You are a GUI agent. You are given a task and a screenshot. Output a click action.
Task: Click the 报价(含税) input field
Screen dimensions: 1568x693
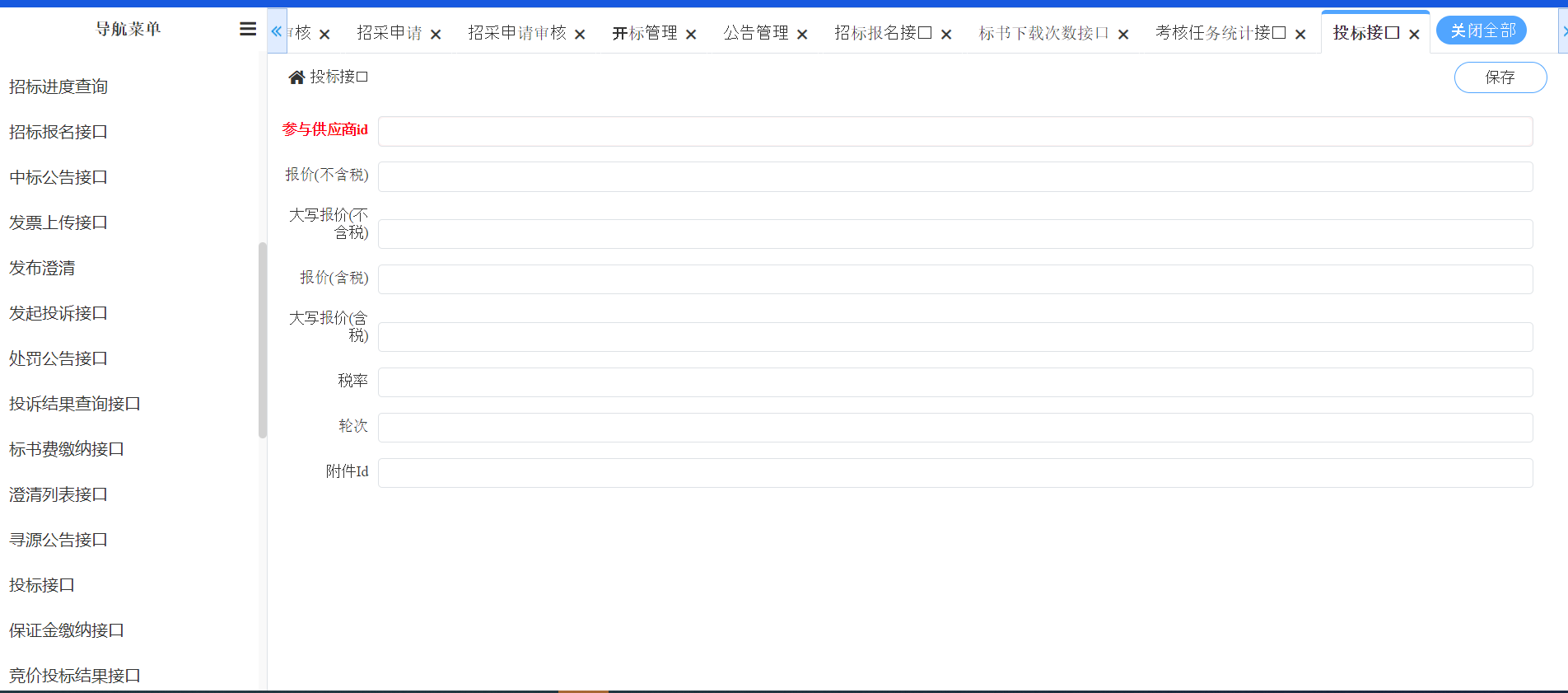tap(955, 279)
